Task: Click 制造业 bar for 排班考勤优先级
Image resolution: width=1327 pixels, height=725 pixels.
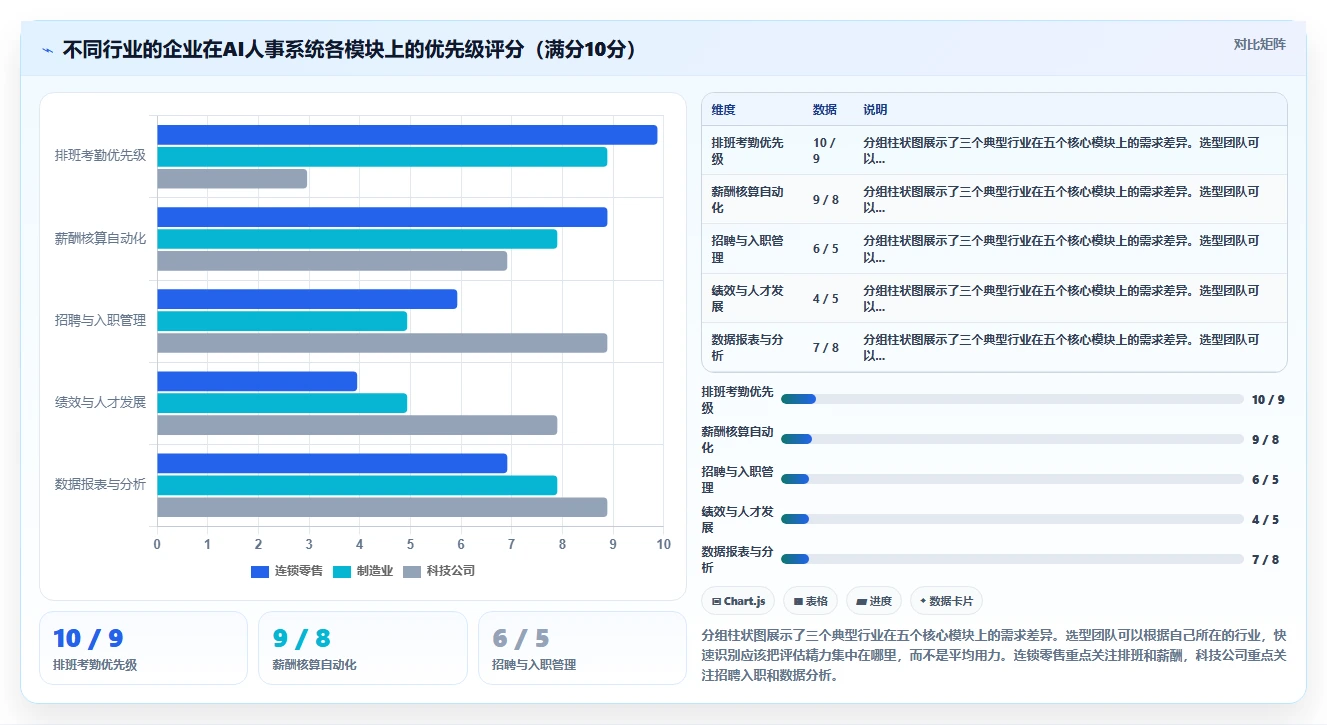Action: pyautogui.click(x=382, y=157)
